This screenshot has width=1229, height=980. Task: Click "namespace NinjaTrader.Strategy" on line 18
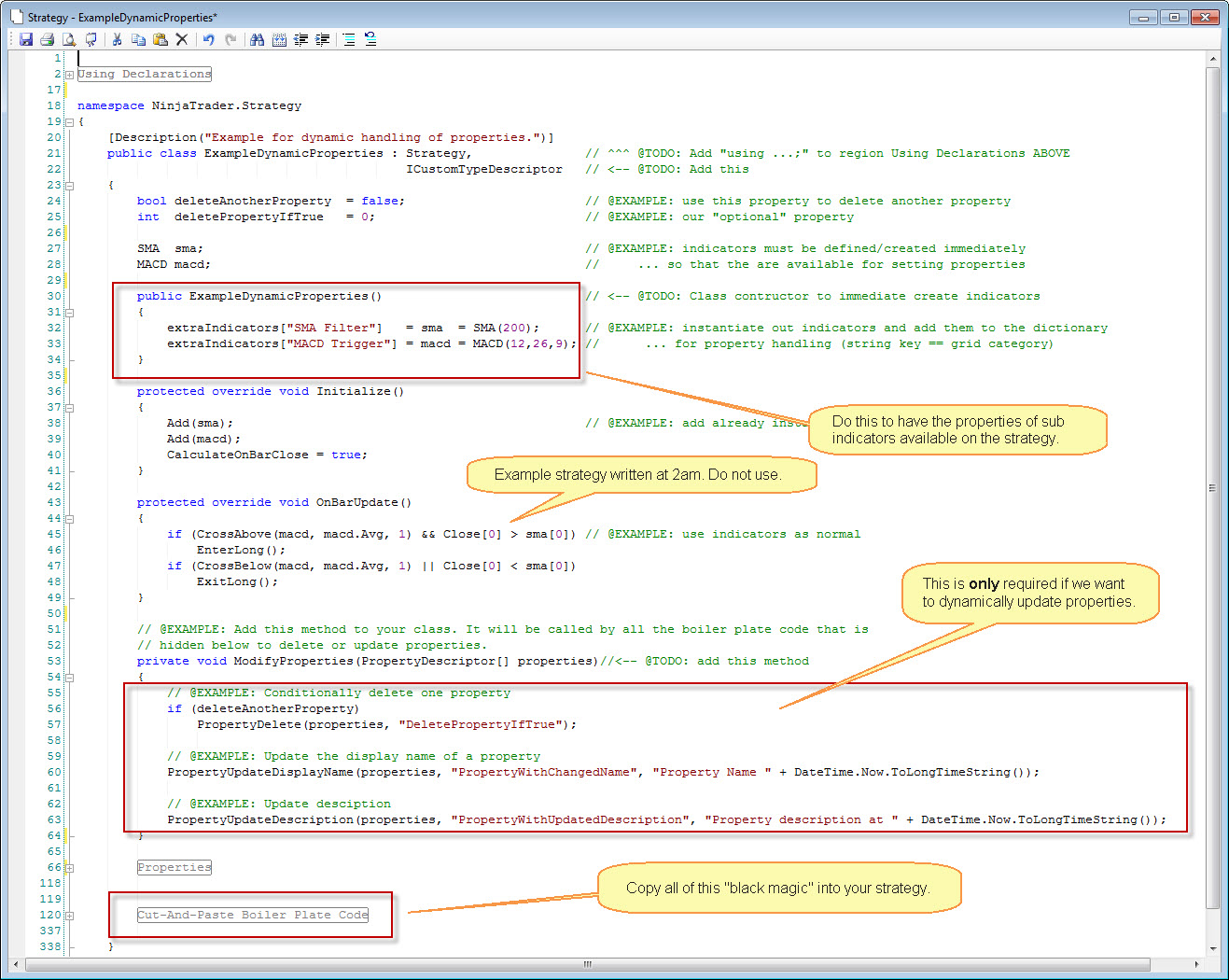pos(189,105)
